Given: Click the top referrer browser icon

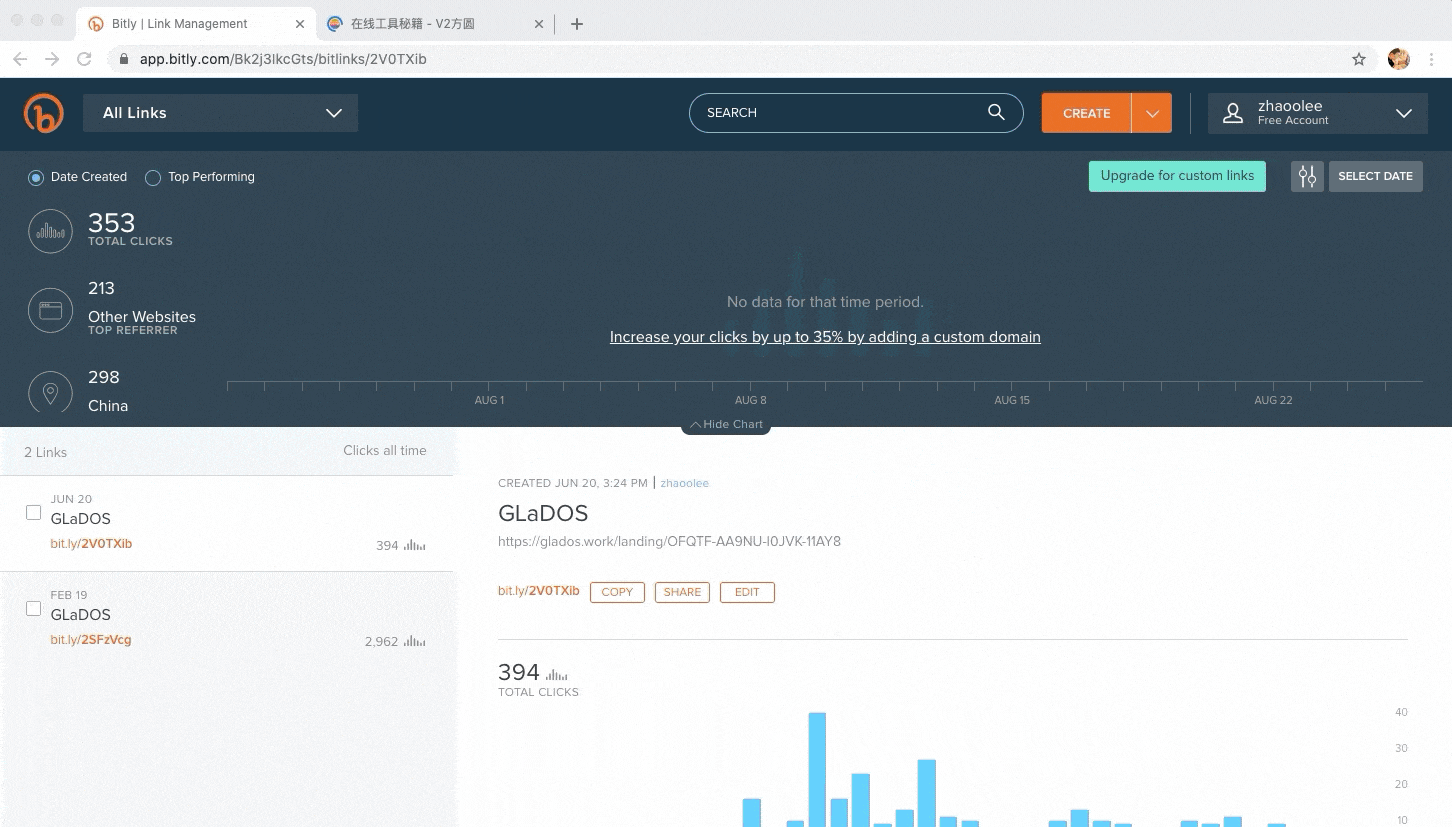Looking at the screenshot, I should 50,310.
